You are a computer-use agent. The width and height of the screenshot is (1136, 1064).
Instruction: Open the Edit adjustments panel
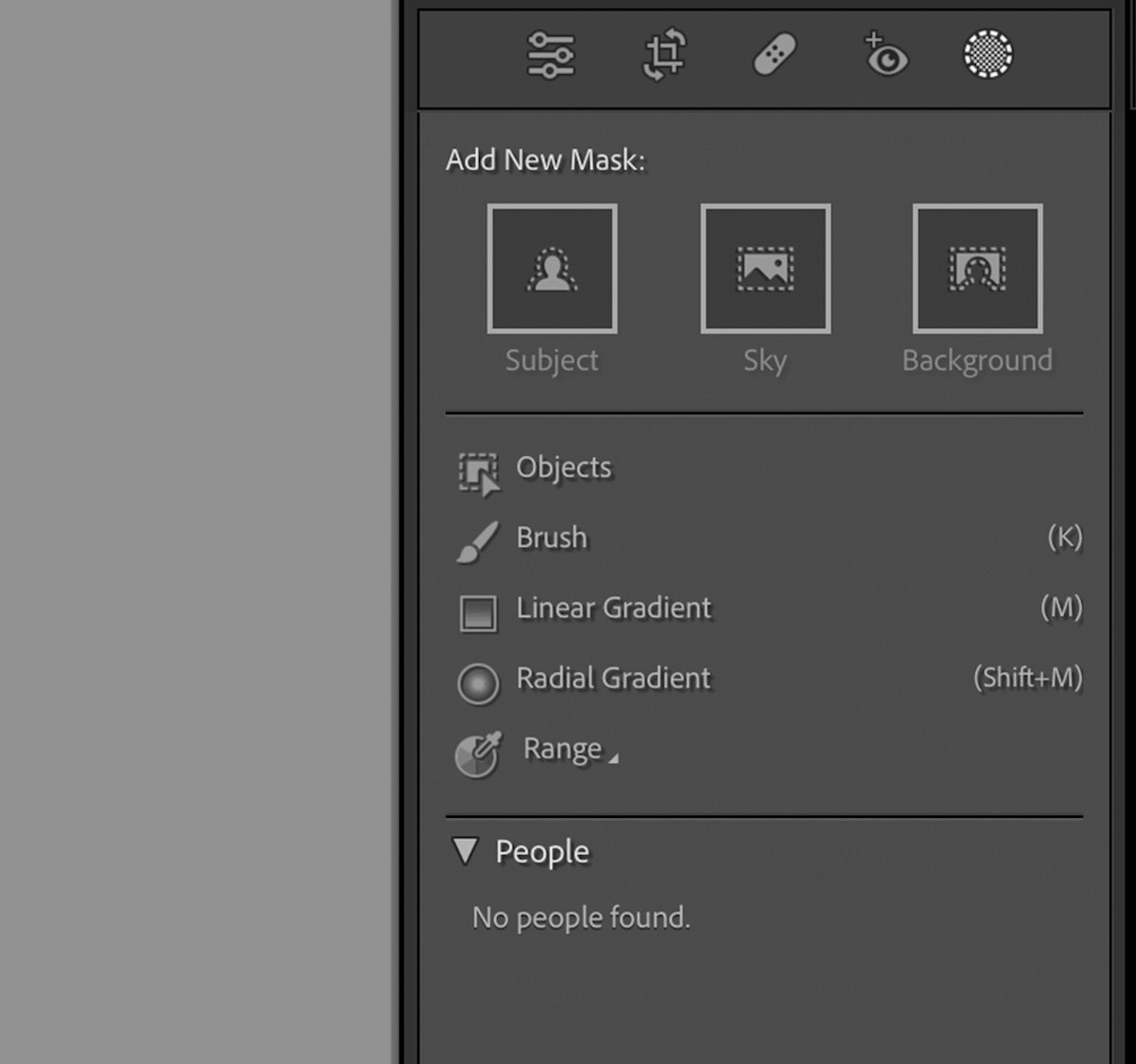coord(552,56)
